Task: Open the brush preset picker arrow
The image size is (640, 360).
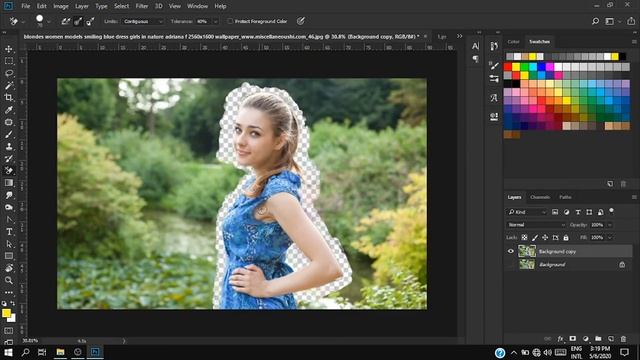Action: tap(49, 21)
